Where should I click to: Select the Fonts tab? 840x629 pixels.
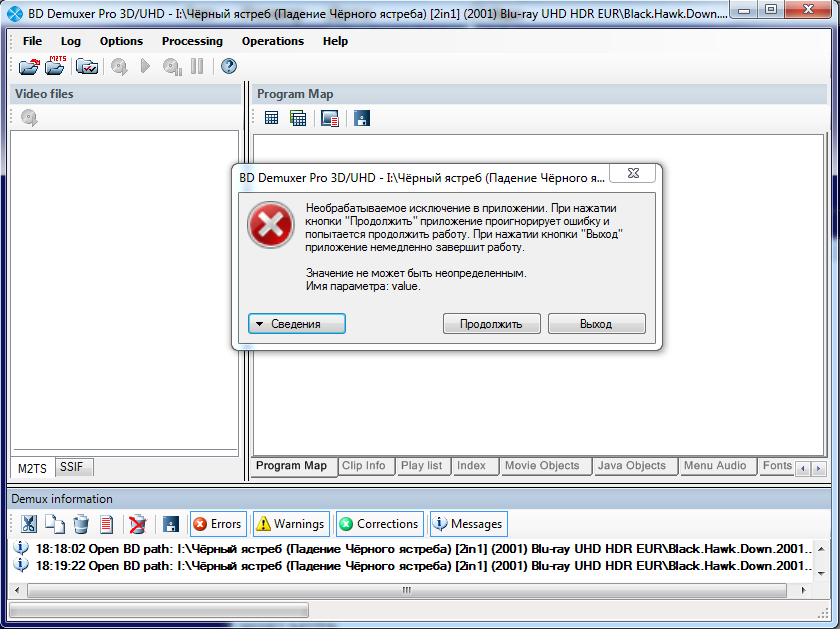[777, 466]
